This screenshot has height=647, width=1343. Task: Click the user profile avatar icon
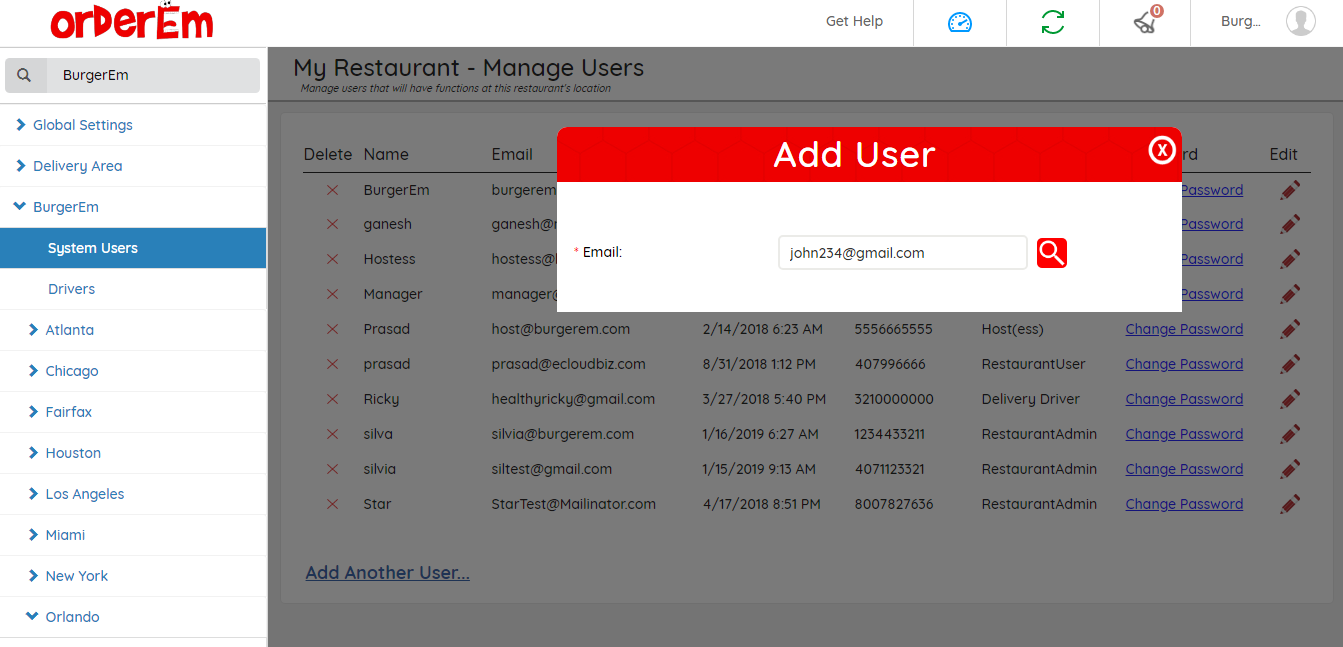(1300, 21)
